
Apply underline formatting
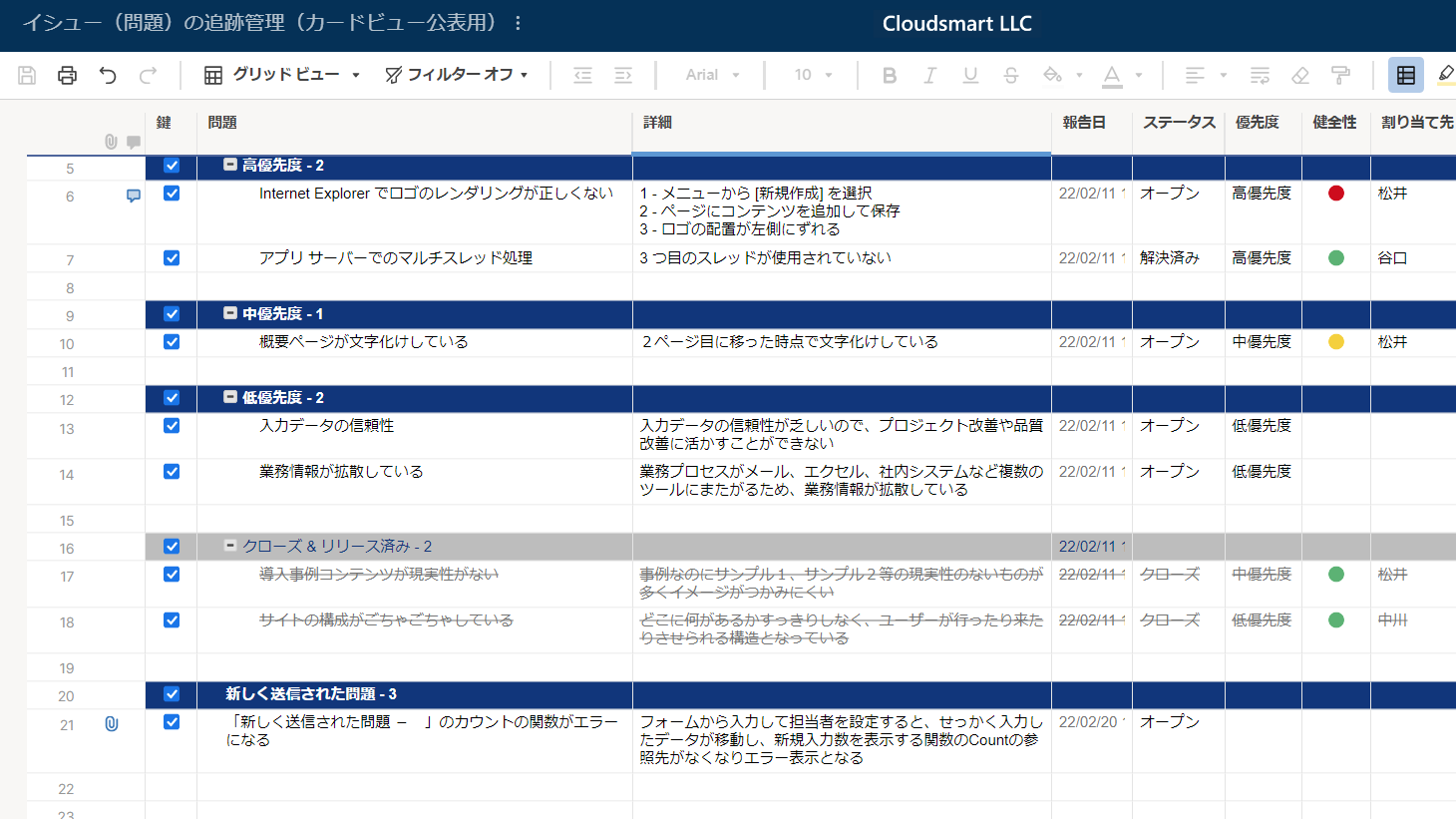tap(969, 74)
